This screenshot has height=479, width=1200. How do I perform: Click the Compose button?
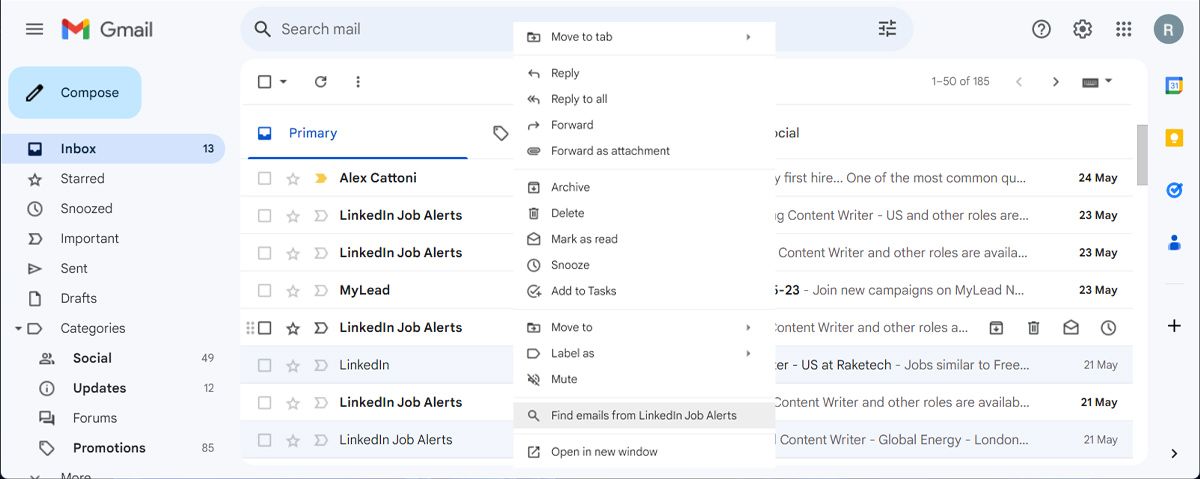pyautogui.click(x=75, y=93)
